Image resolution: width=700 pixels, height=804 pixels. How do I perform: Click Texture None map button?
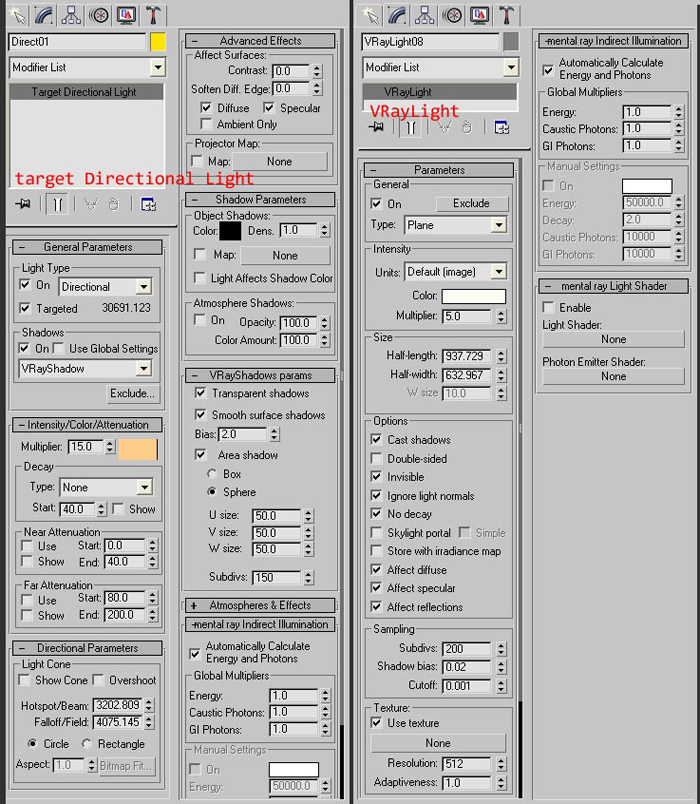point(438,743)
